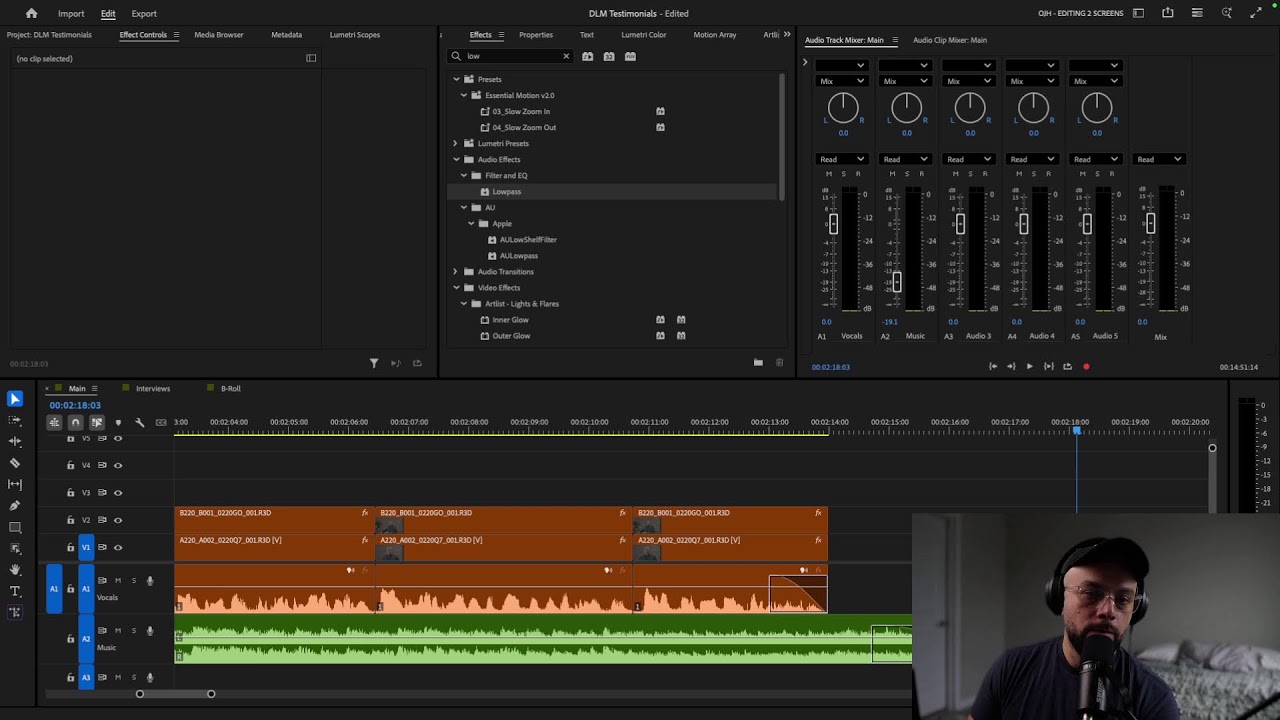Switch to the B-Roll sequence tab
This screenshot has width=1280, height=720.
[231, 388]
